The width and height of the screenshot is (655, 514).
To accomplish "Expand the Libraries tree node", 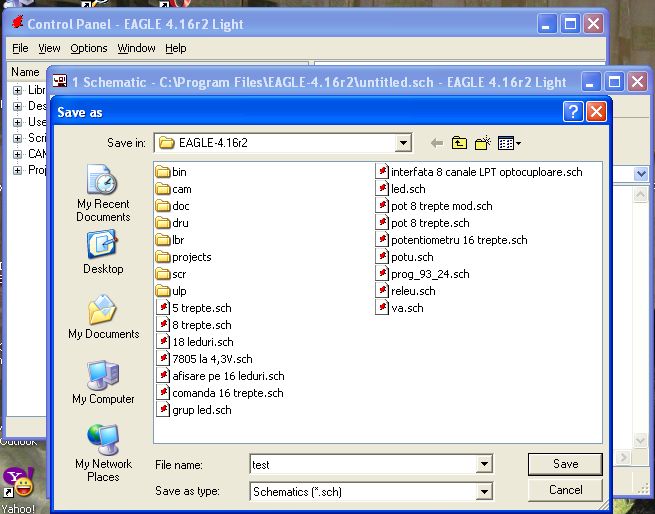I will point(17,90).
